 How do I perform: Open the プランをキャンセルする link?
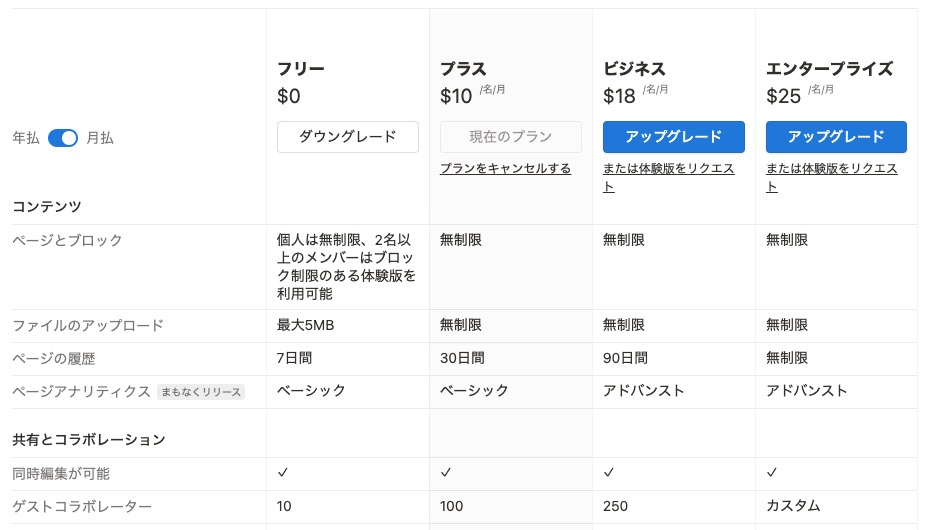pos(505,169)
